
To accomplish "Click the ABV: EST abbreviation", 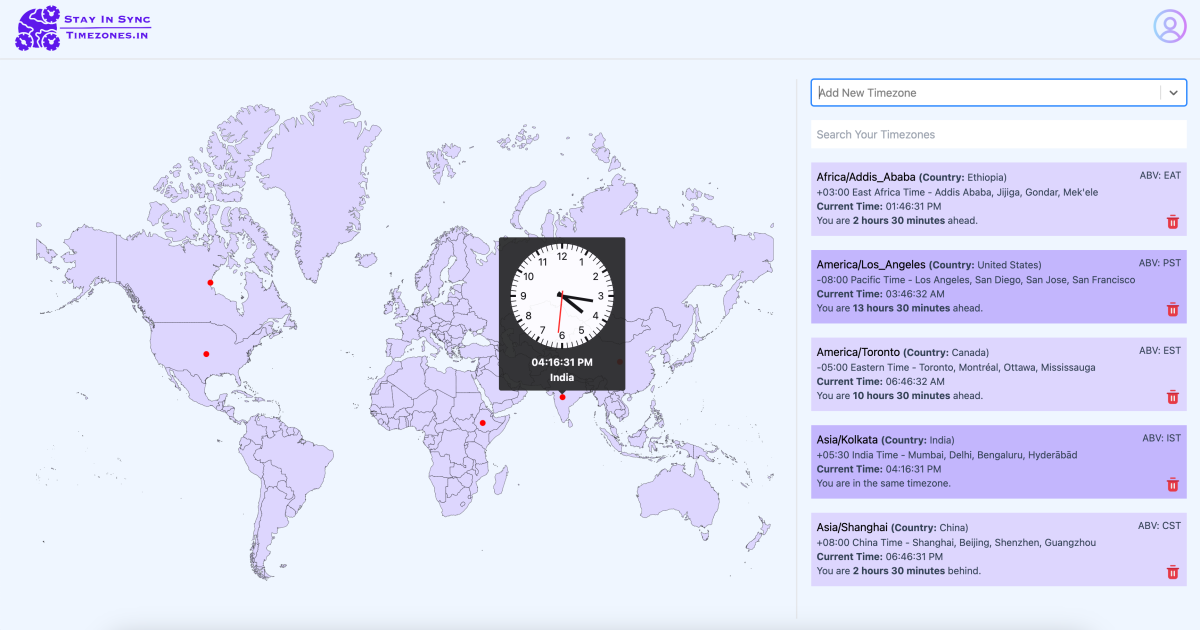I will pyautogui.click(x=1160, y=350).
